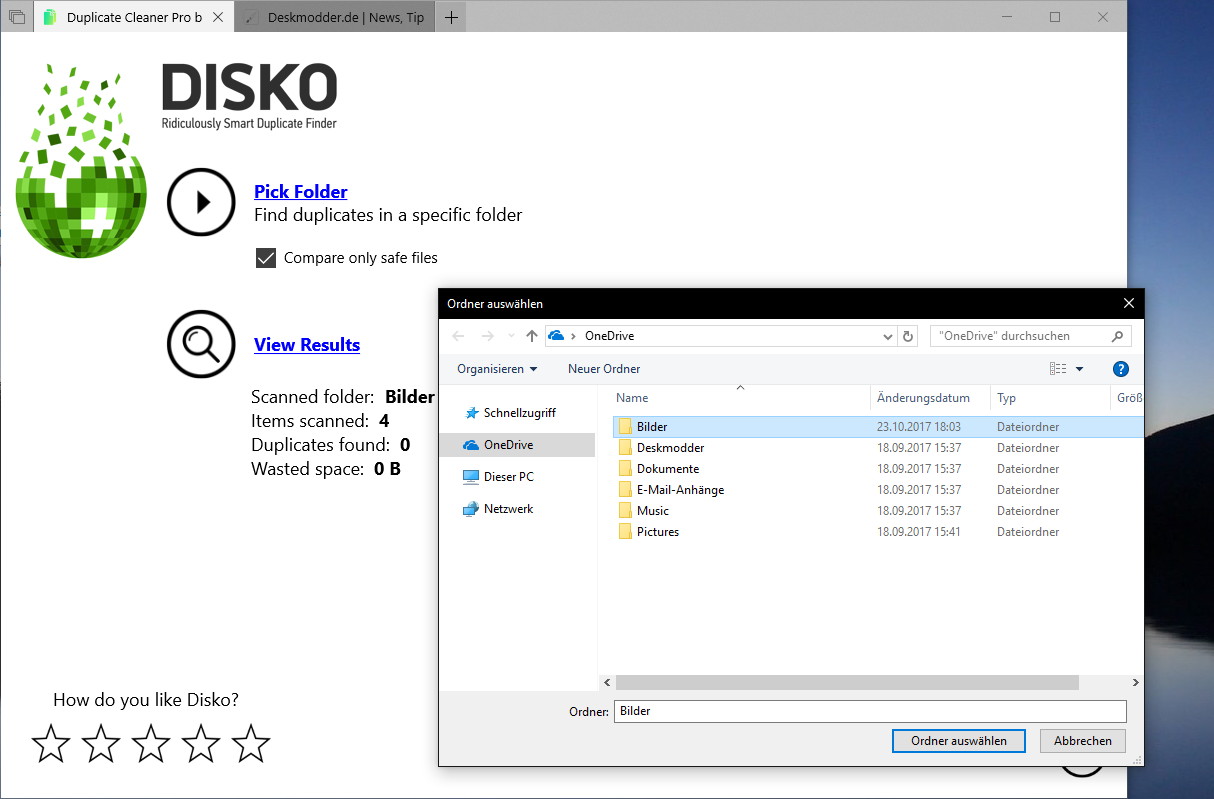
Task: Open dialog help question mark
Action: coord(1121,369)
